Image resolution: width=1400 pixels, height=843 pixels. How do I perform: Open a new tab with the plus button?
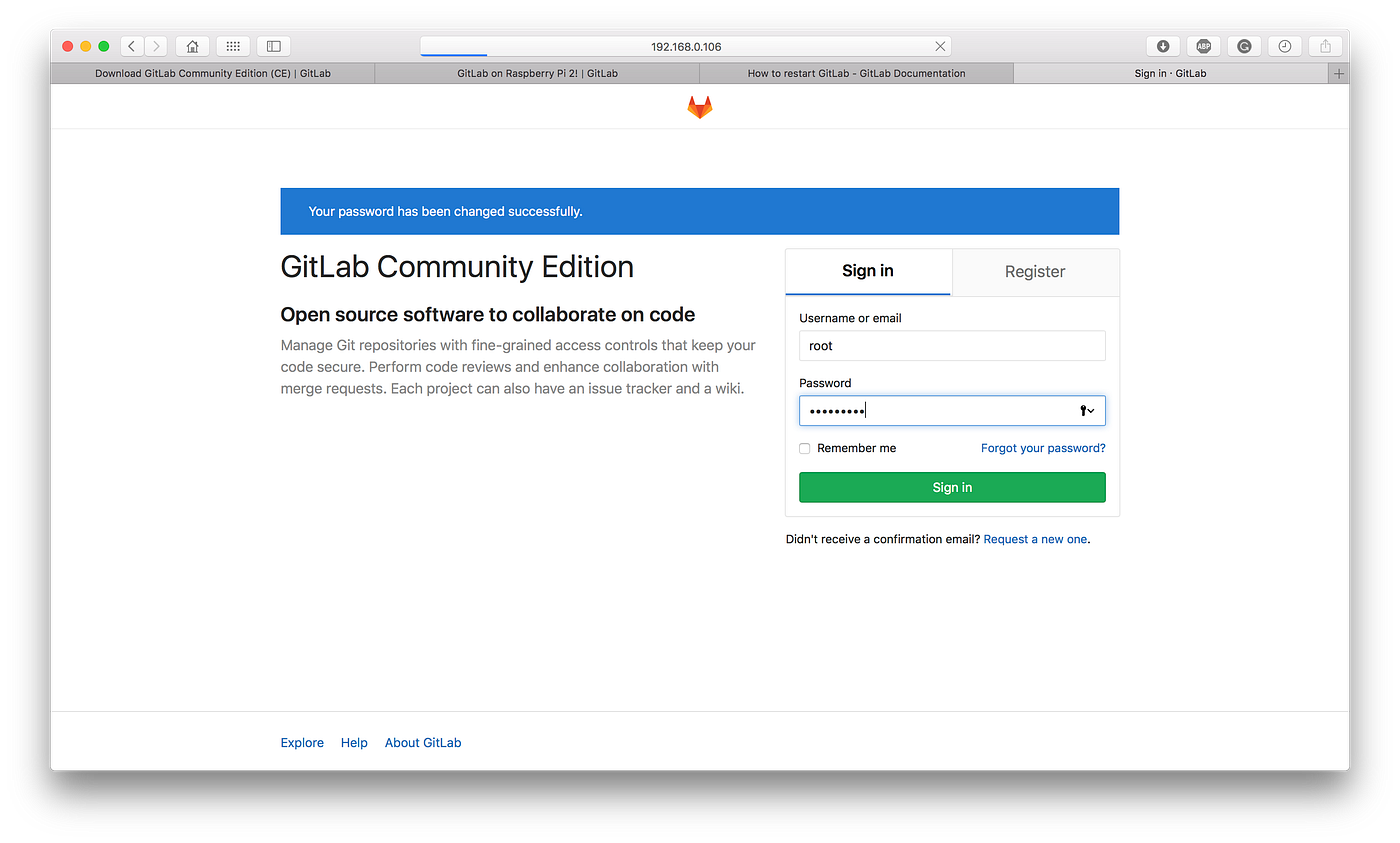[1338, 72]
